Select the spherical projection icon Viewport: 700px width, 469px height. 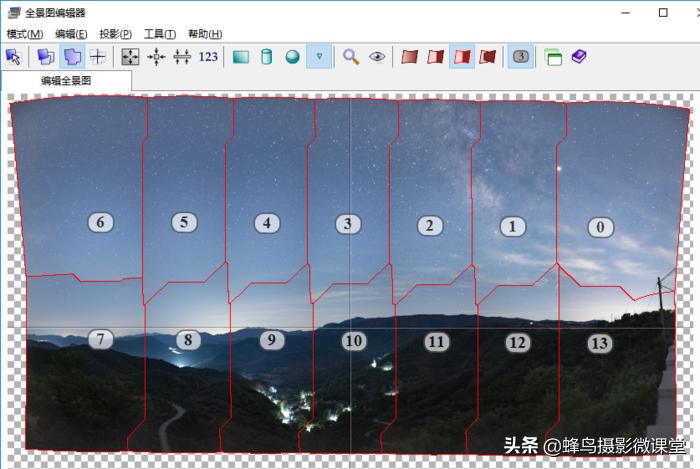click(x=292, y=57)
